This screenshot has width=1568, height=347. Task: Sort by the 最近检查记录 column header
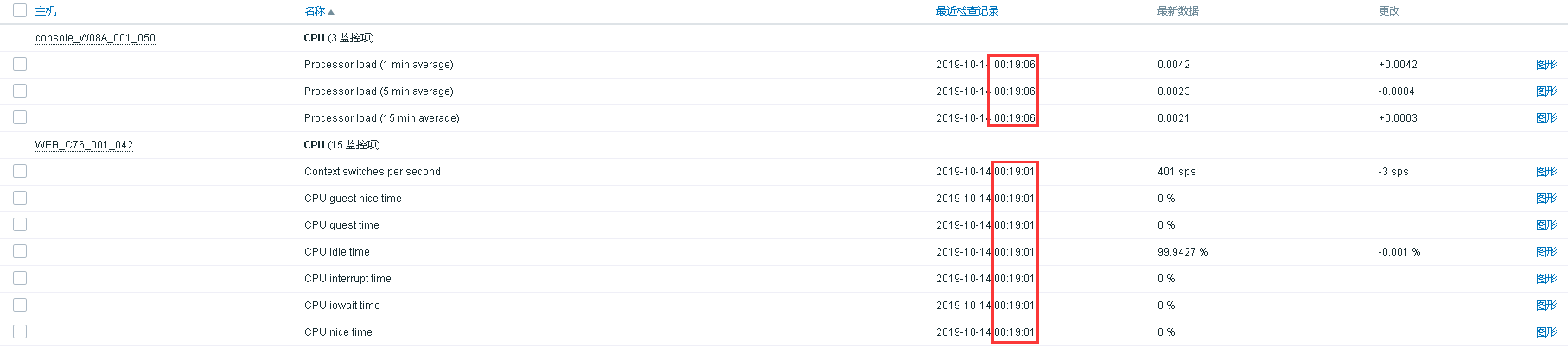(967, 11)
